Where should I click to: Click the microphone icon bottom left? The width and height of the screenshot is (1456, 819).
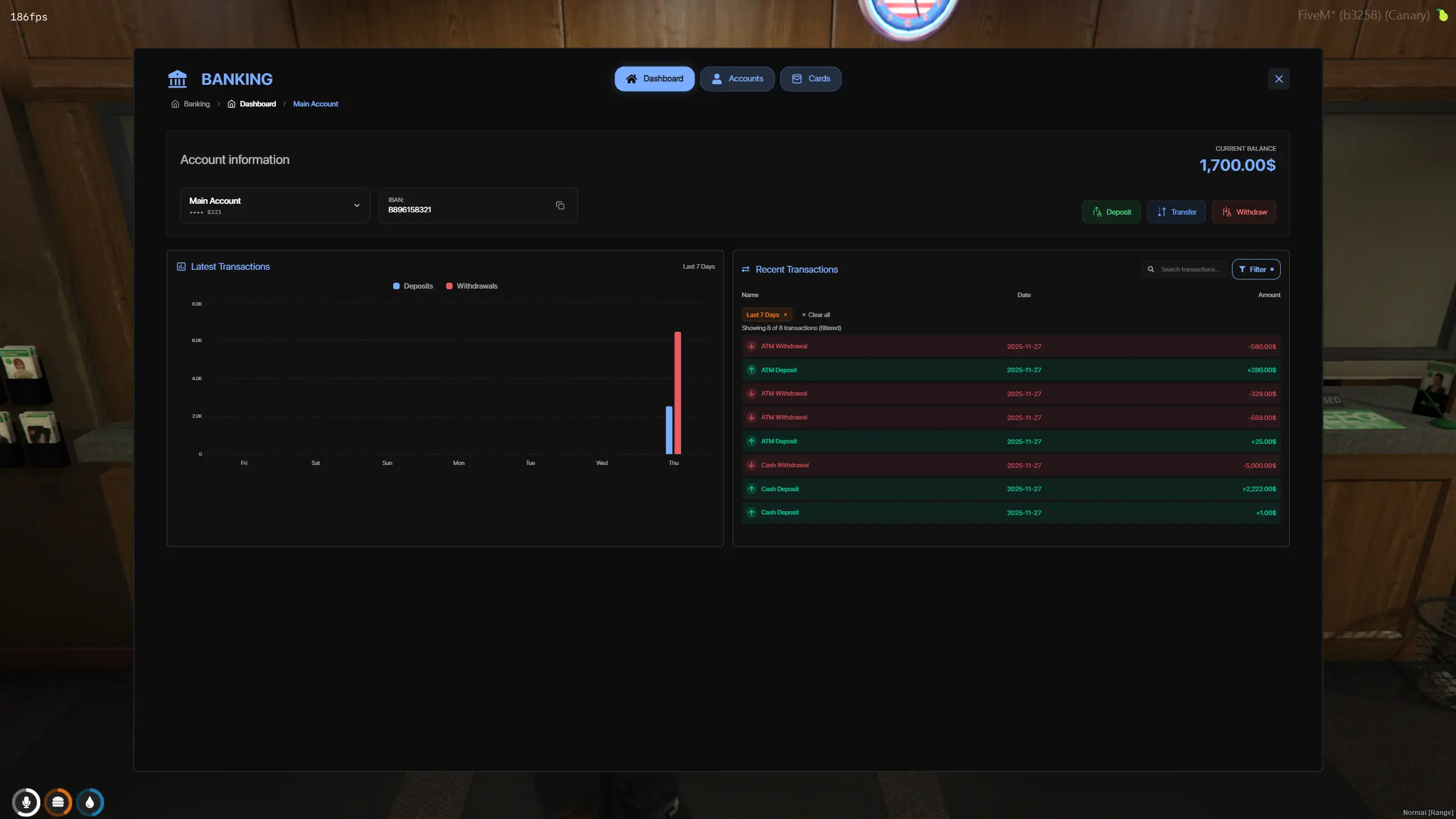tap(26, 801)
